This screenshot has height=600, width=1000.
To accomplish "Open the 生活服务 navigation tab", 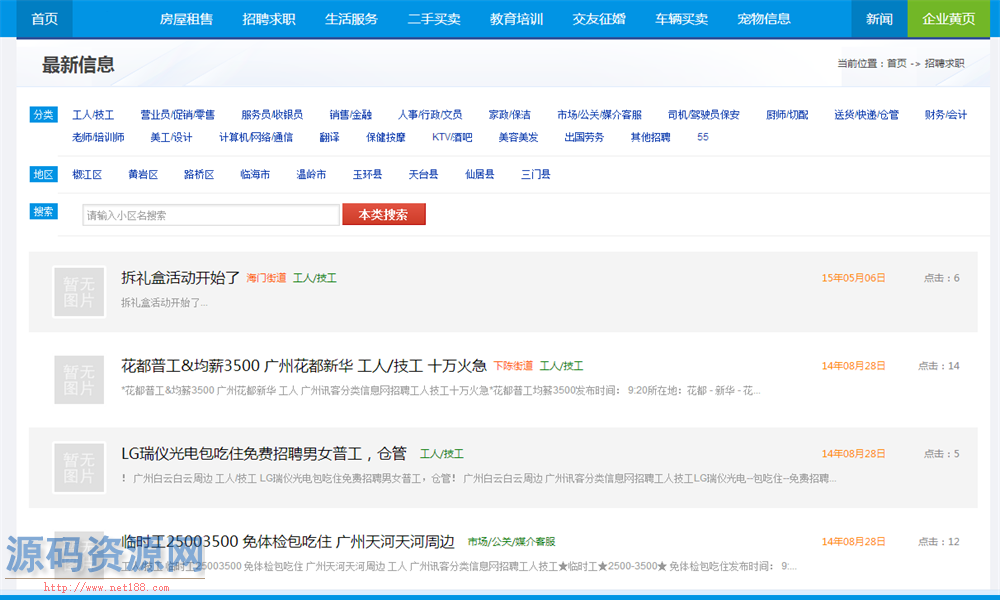I will [x=351, y=19].
